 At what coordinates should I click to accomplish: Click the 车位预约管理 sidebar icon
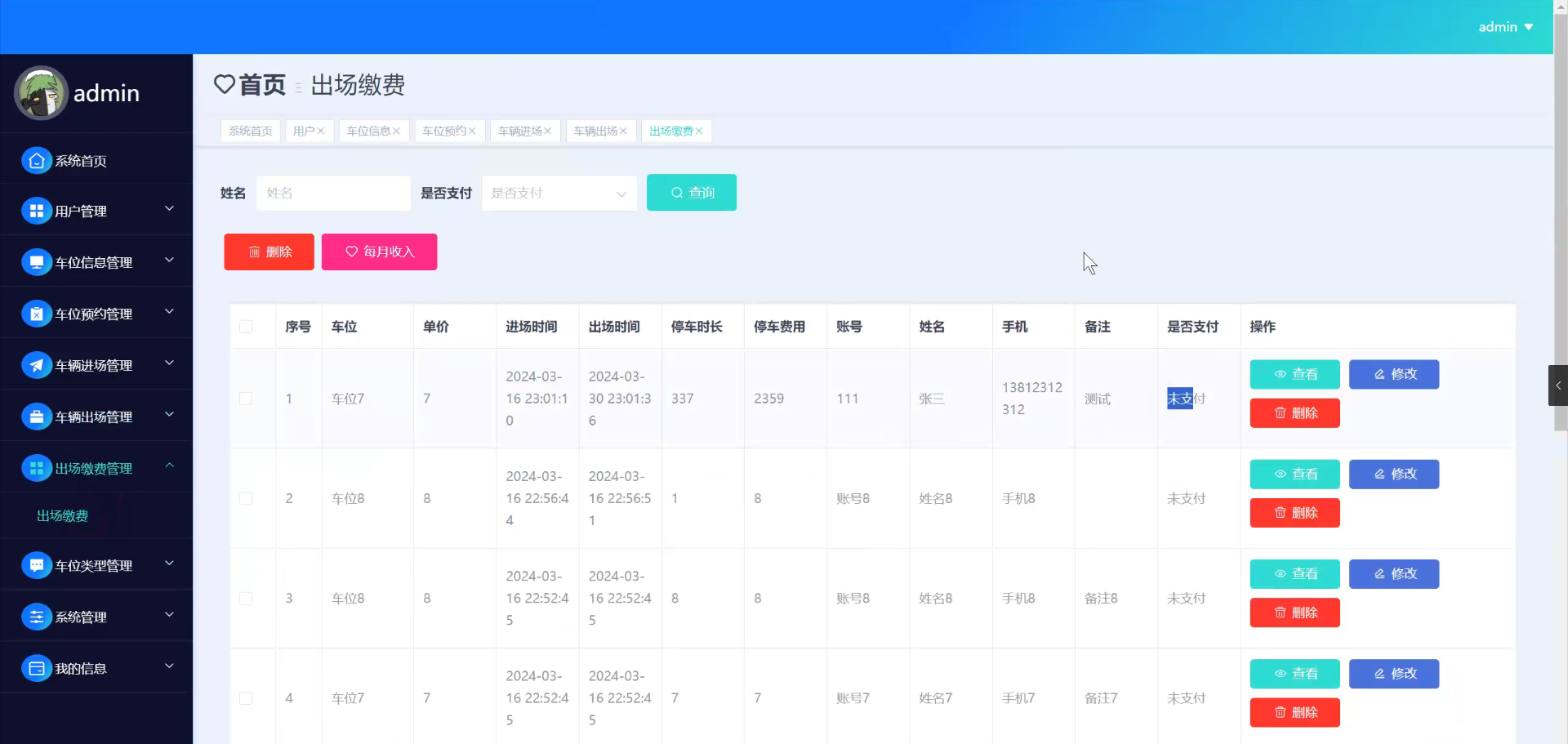click(37, 314)
